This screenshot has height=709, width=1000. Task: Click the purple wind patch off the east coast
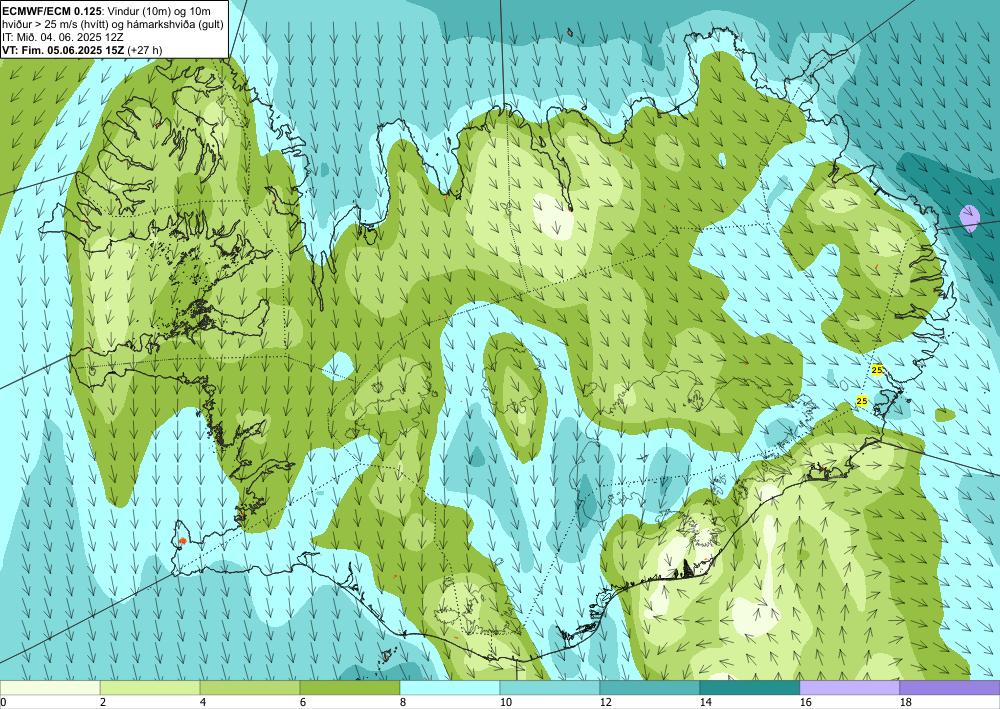point(969,218)
